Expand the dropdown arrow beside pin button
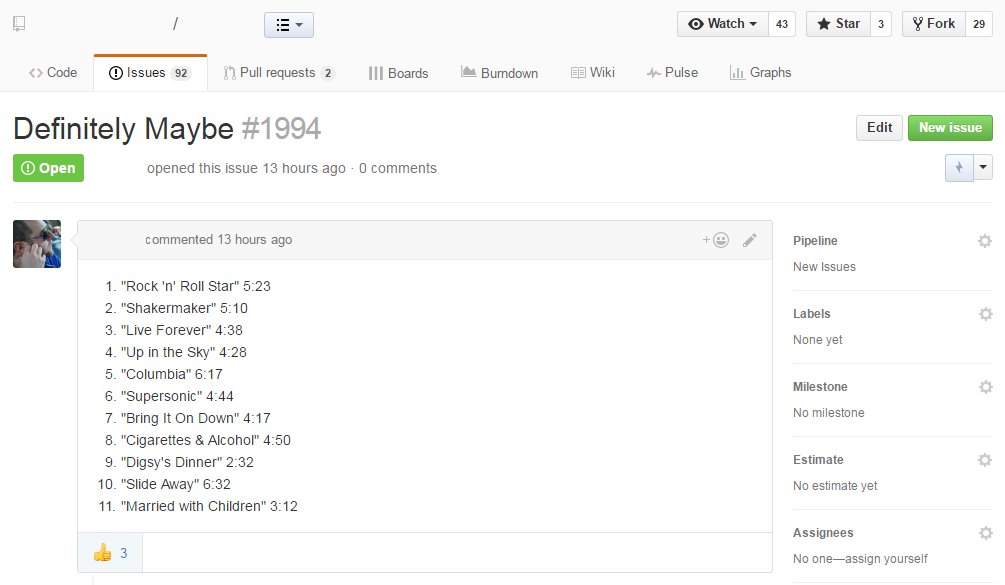1005x585 pixels. 983,168
